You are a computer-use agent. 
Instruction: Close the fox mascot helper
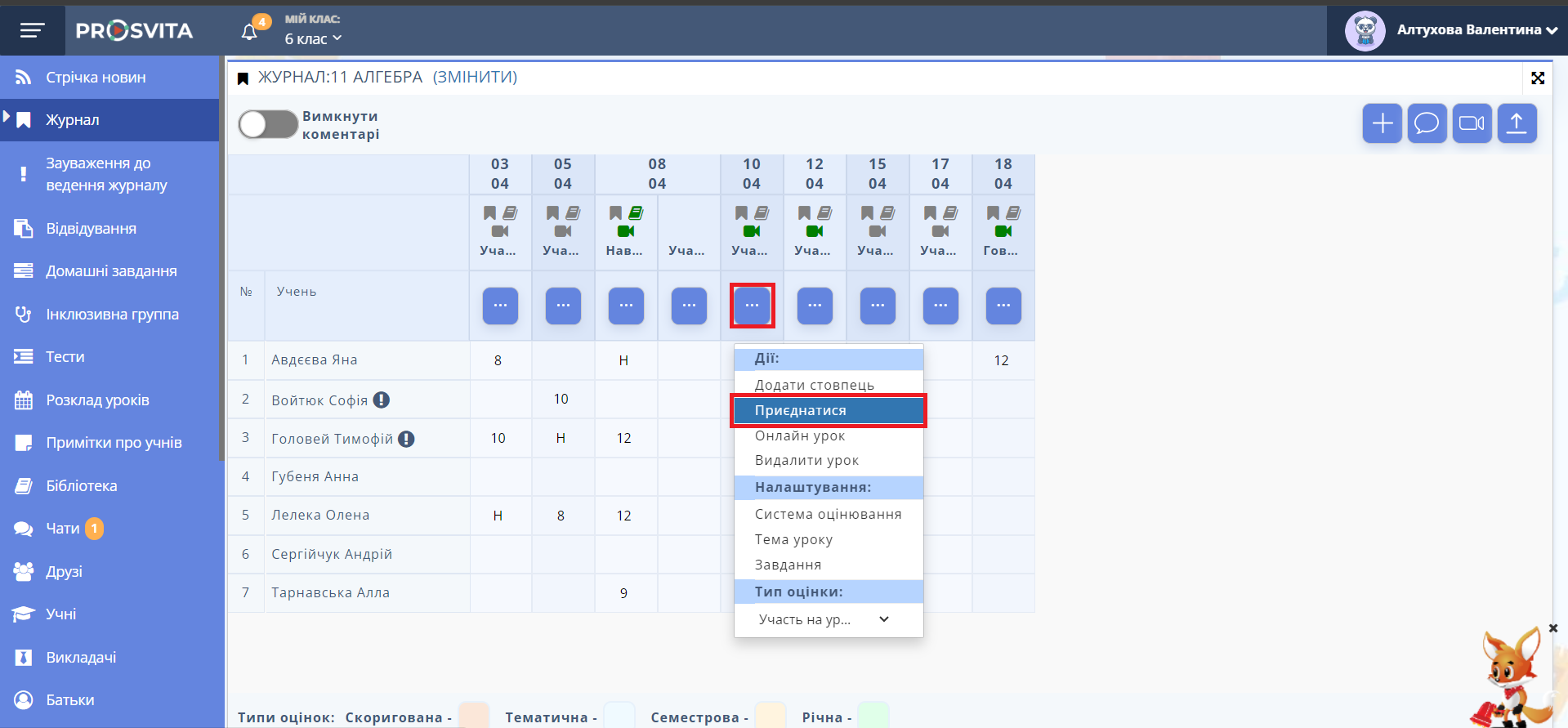coord(1552,628)
